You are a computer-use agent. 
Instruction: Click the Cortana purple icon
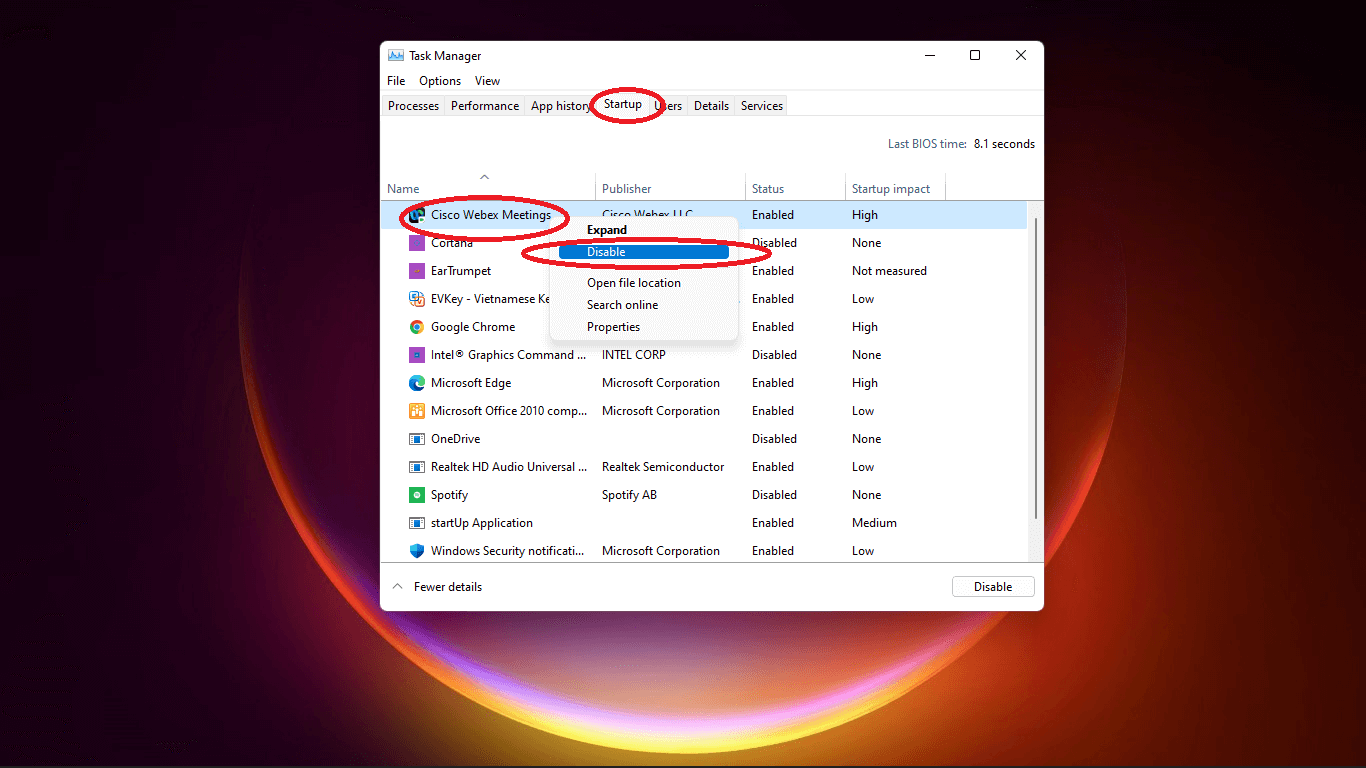click(417, 243)
